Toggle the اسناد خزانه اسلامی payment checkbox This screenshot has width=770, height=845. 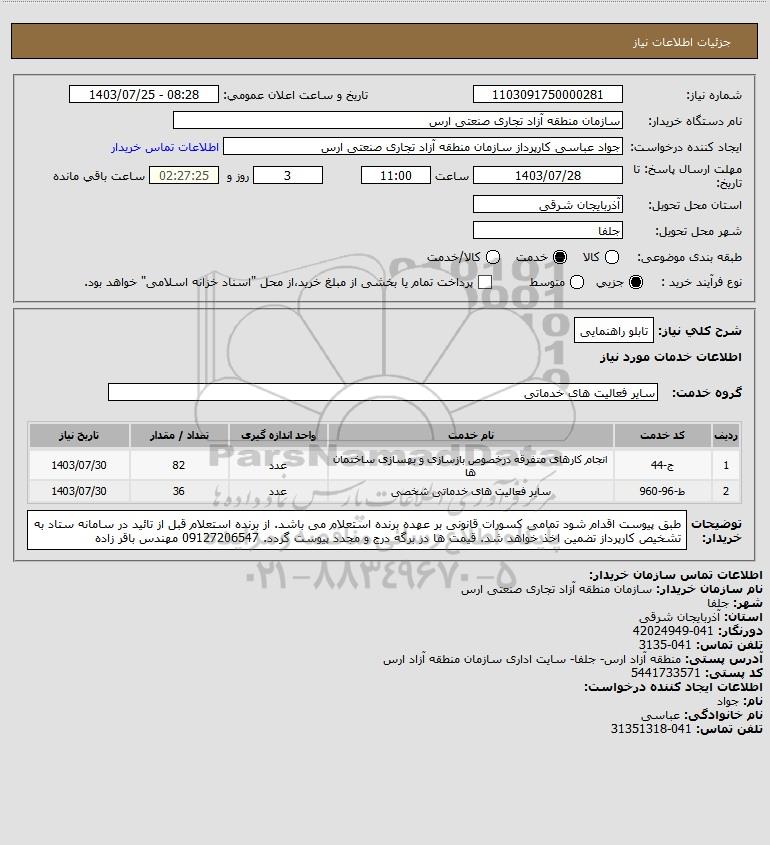click(485, 282)
